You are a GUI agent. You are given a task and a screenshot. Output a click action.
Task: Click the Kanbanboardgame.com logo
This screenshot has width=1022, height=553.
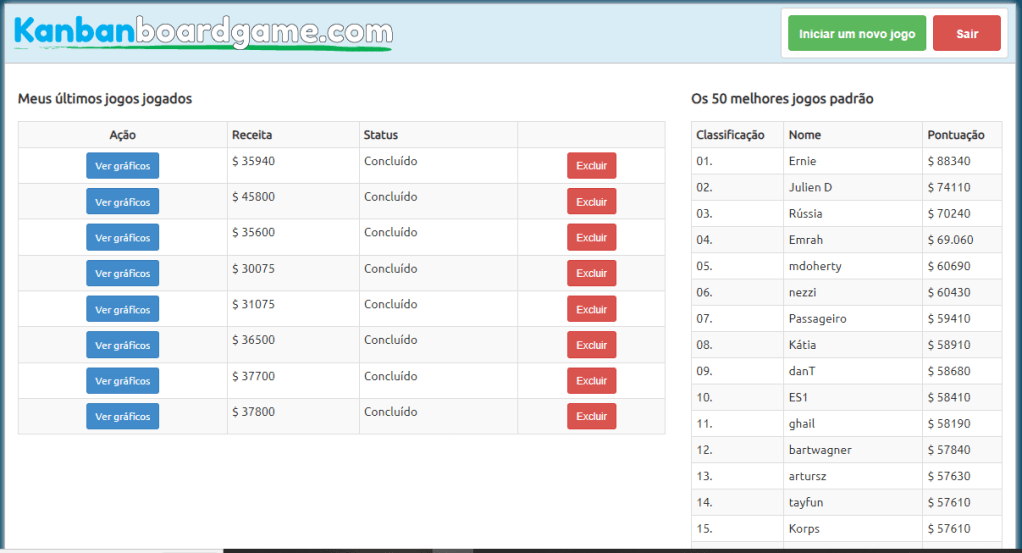(203, 32)
